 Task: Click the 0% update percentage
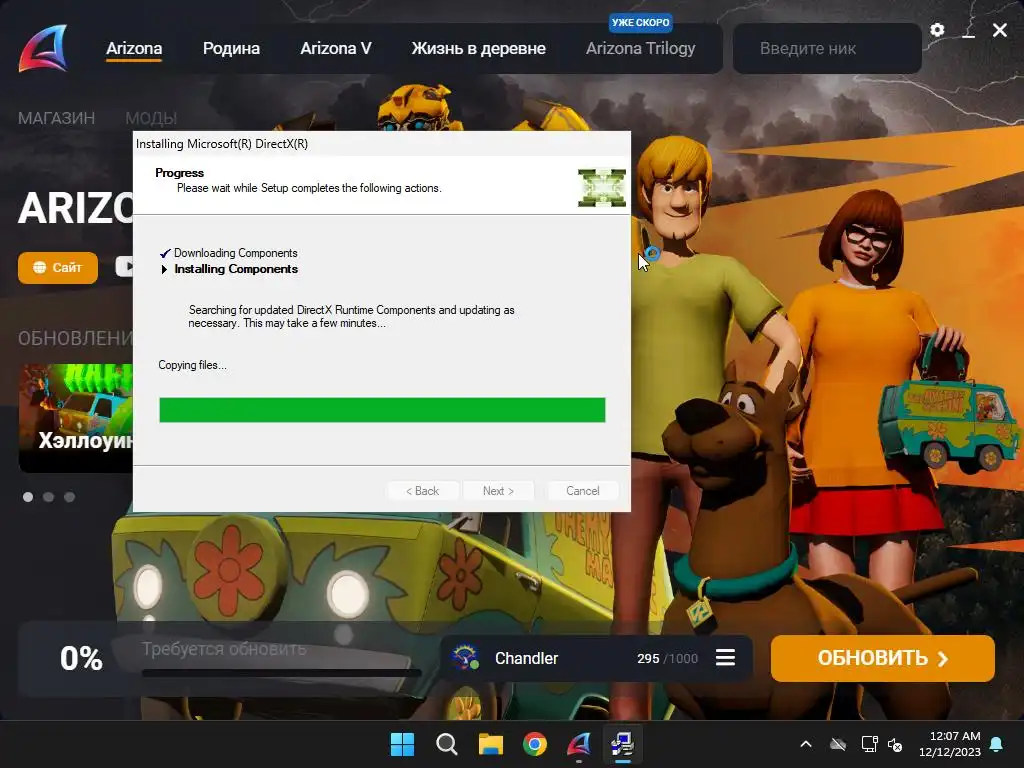(82, 658)
